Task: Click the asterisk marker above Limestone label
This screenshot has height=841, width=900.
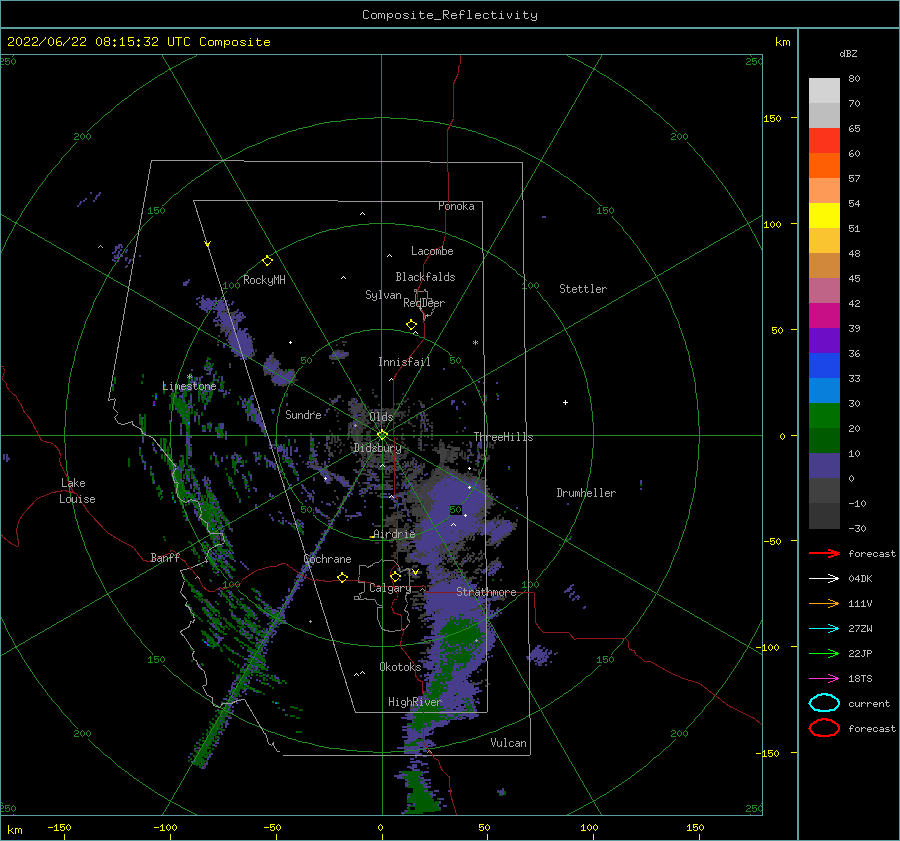Action: click(190, 378)
